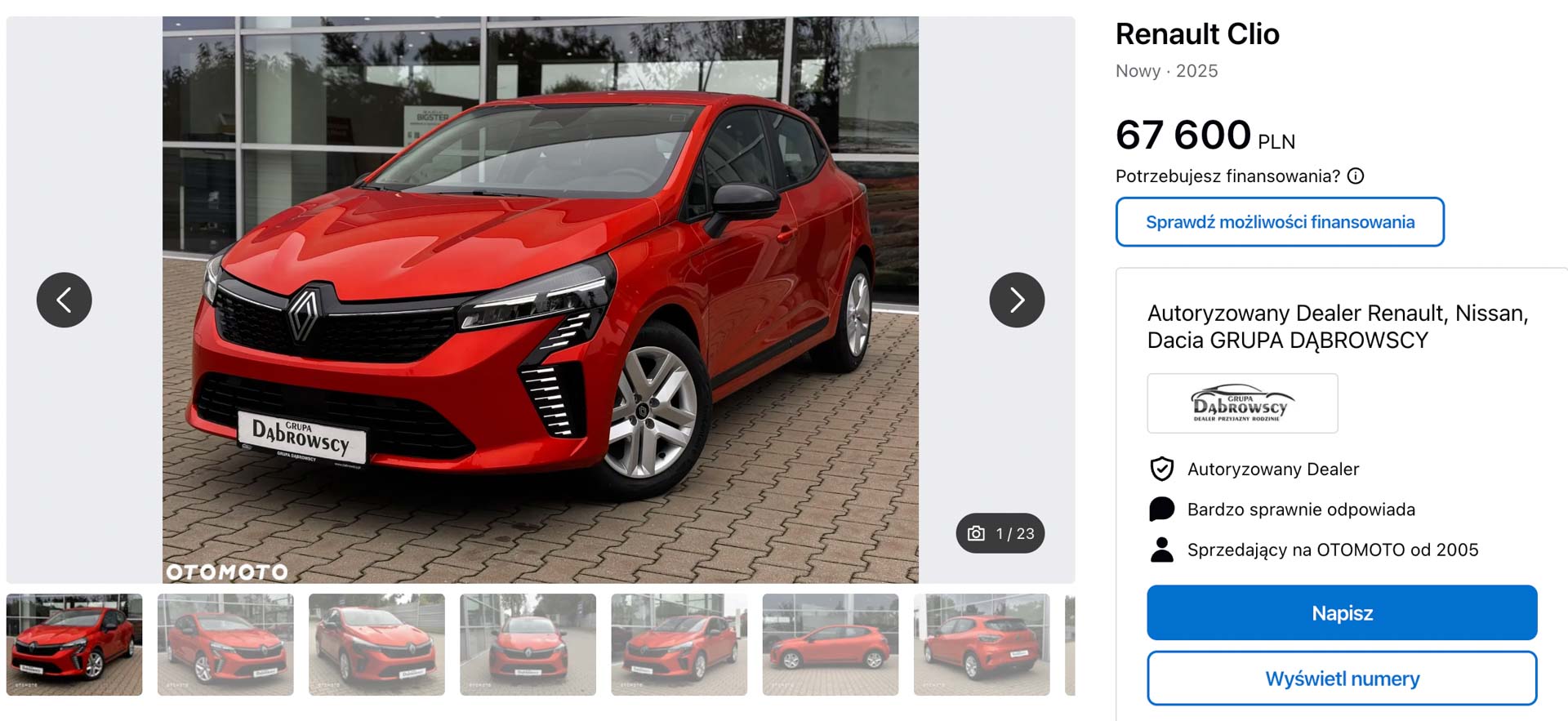Image resolution: width=1568 pixels, height=721 pixels.
Task: Select the first front-angle car thumbnail
Action: [x=74, y=644]
